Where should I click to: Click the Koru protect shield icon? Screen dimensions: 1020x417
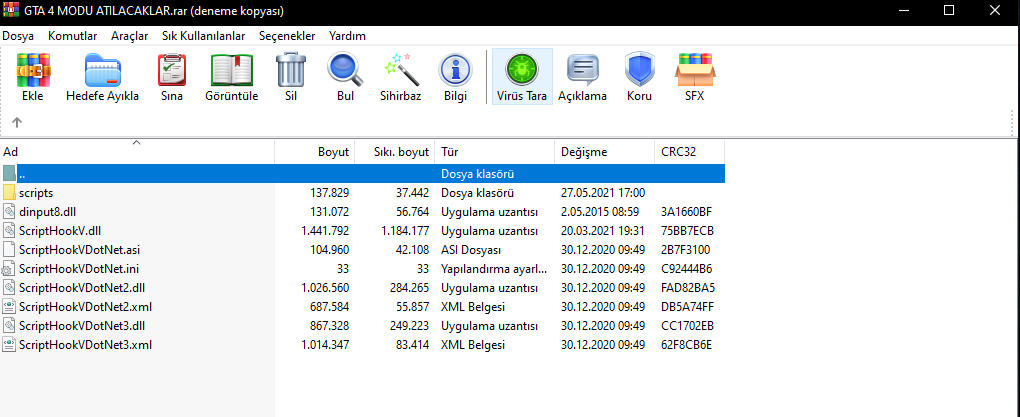(x=639, y=70)
